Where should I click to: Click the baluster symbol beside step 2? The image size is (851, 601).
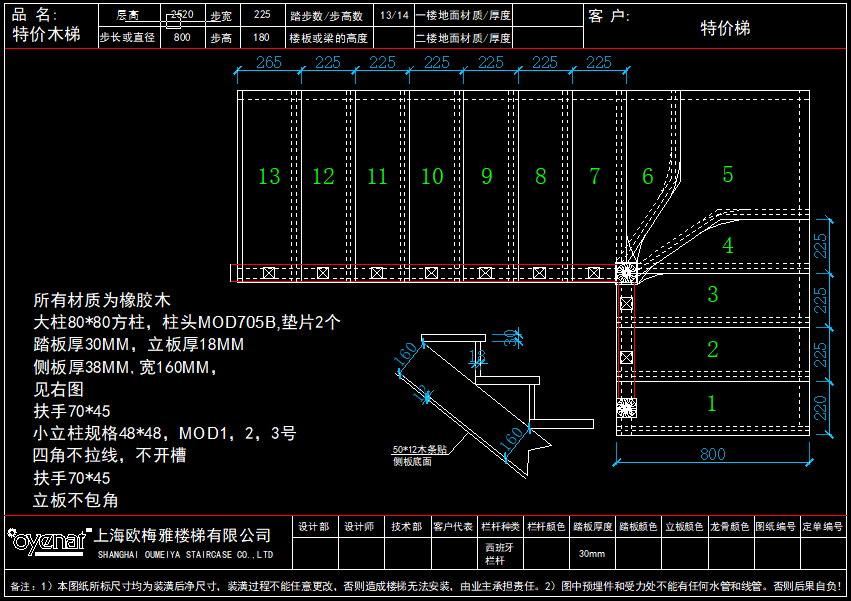[626, 357]
